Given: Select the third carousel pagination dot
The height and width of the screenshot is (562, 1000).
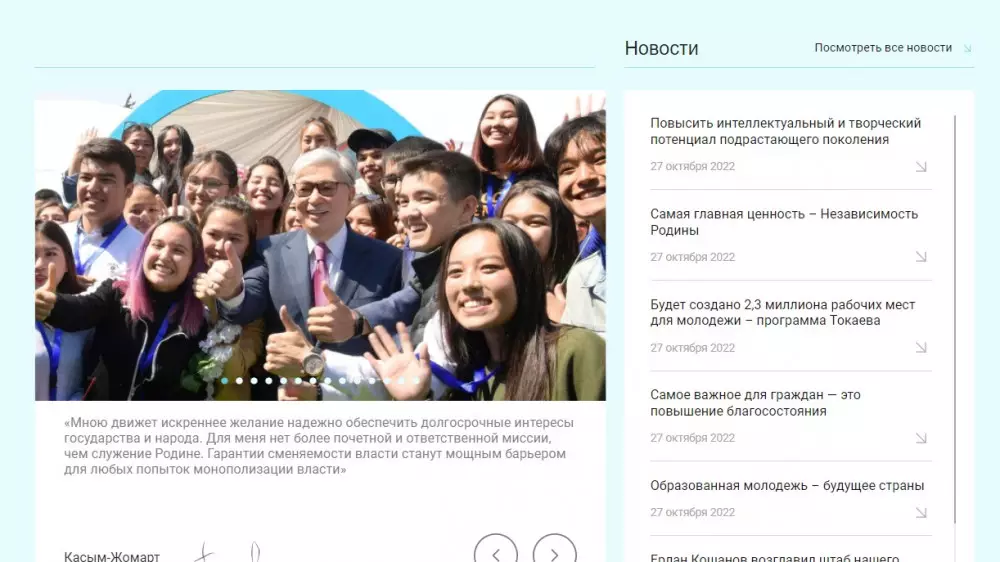Looking at the screenshot, I should coord(254,381).
